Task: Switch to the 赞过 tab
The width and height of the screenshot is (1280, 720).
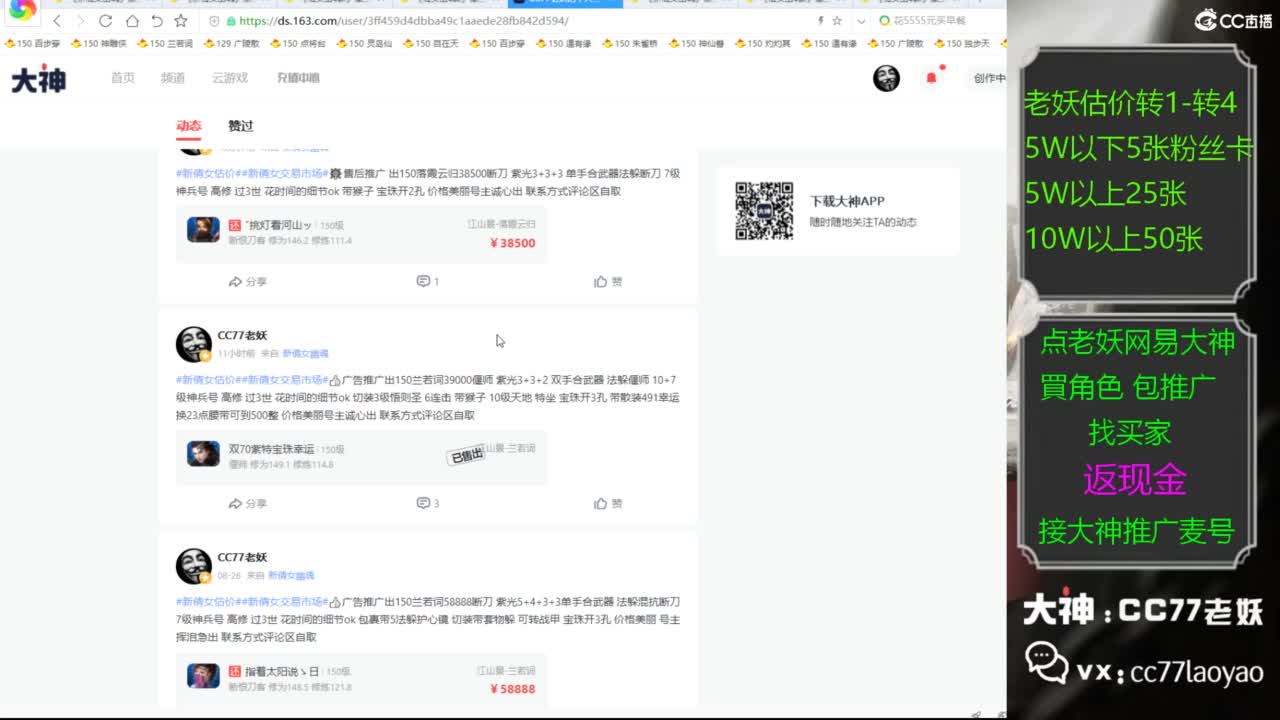Action: 240,127
